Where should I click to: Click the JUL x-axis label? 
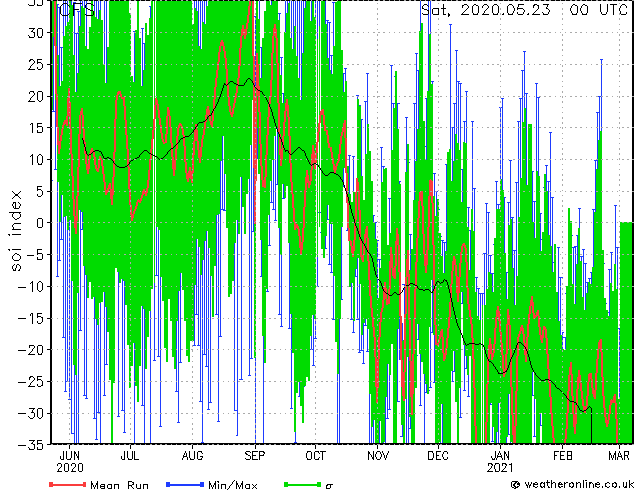click(x=130, y=456)
